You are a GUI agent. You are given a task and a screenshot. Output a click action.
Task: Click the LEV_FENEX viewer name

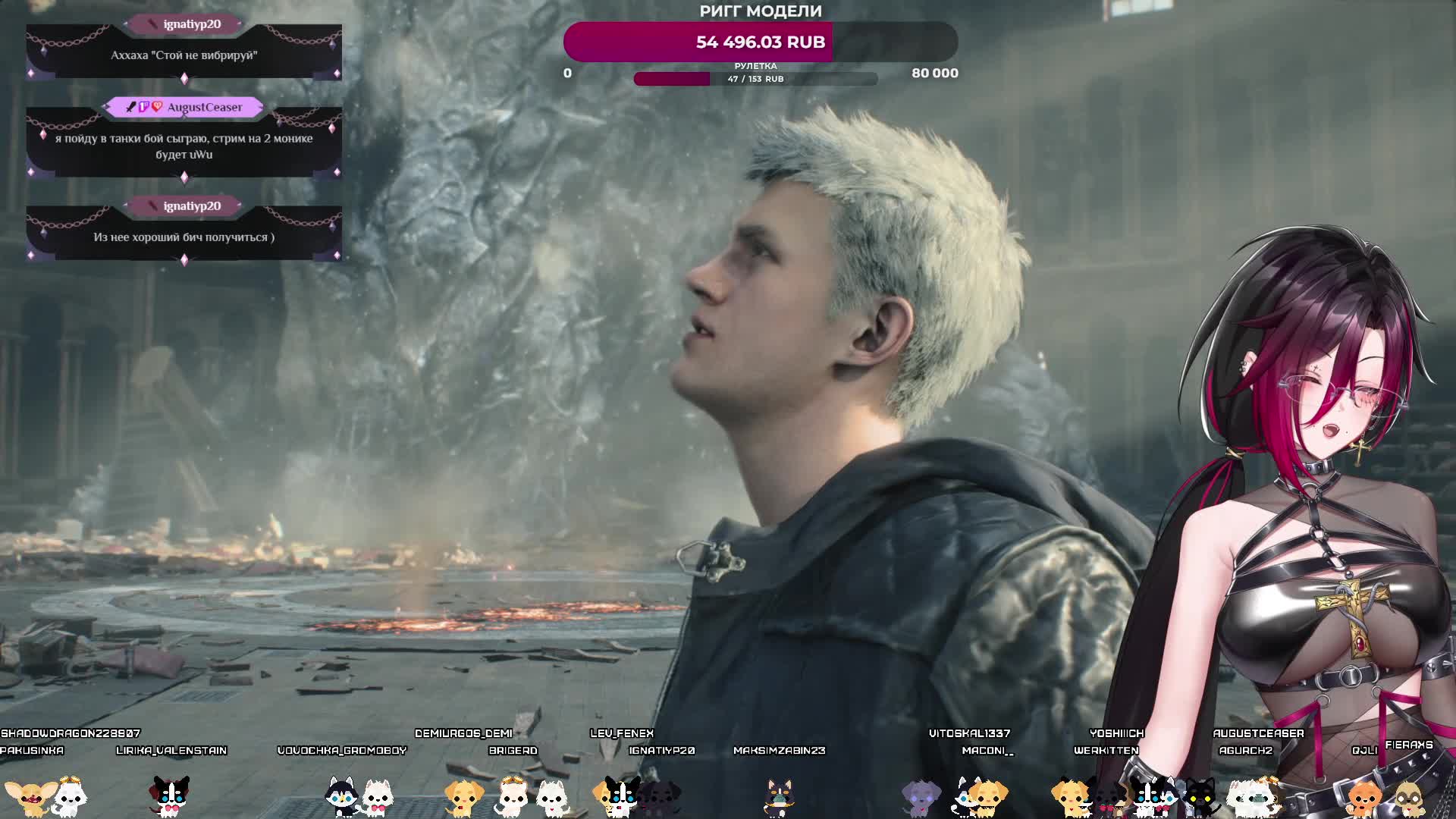tap(622, 733)
